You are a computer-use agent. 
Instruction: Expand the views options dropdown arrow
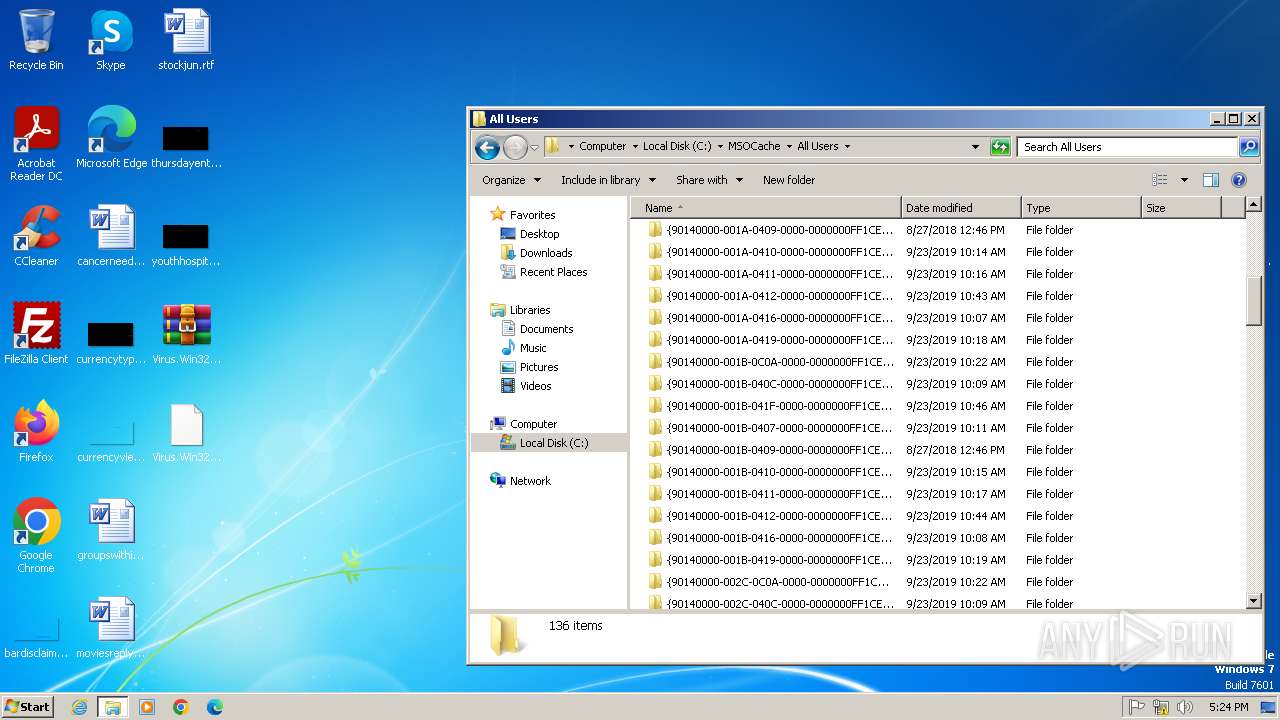1184,180
